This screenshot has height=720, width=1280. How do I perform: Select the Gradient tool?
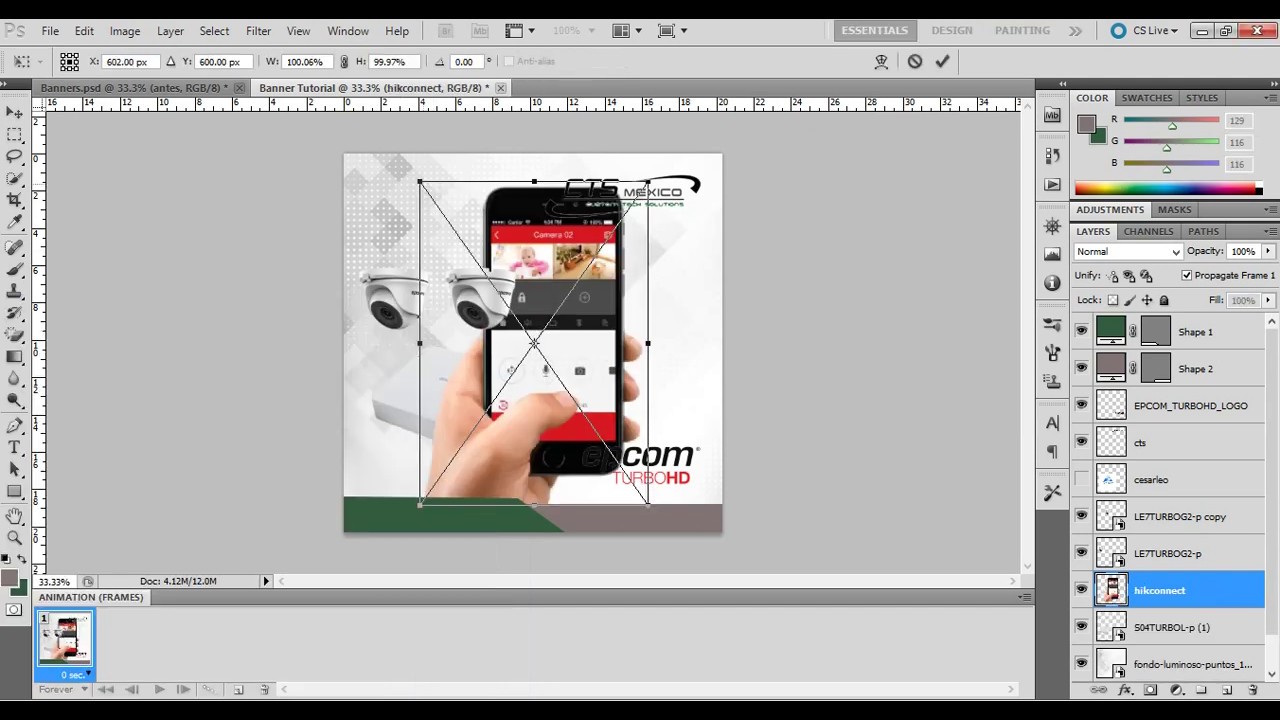14,357
